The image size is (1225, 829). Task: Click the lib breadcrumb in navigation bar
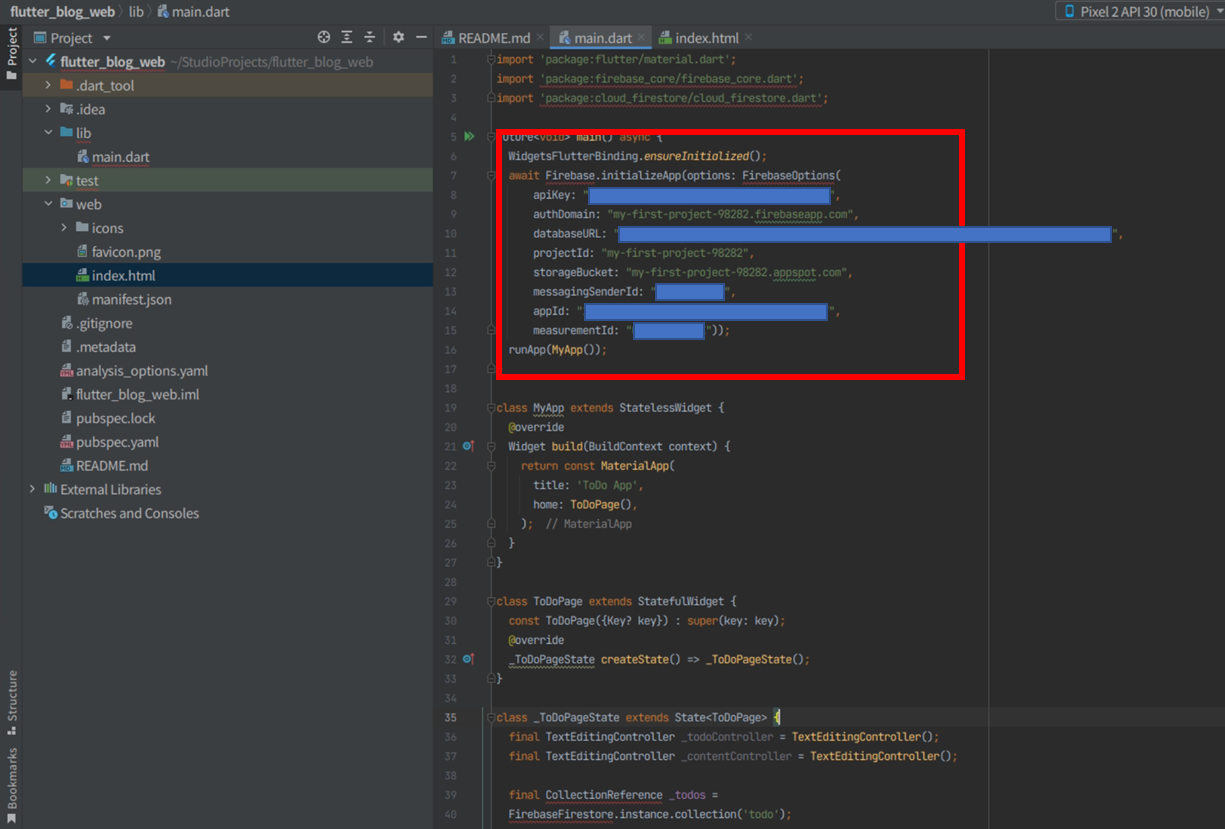click(x=136, y=11)
